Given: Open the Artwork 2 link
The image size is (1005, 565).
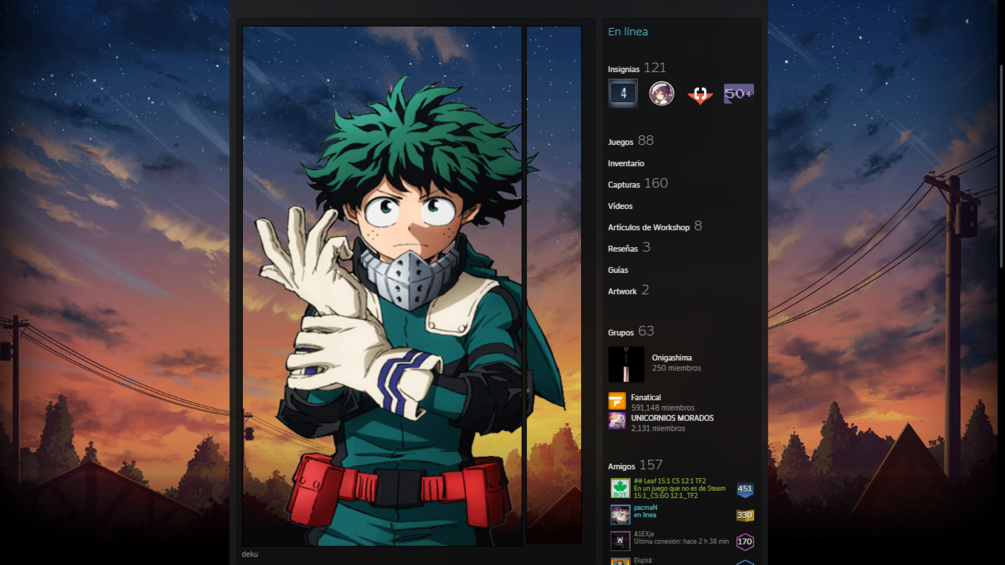Looking at the screenshot, I should (628, 291).
